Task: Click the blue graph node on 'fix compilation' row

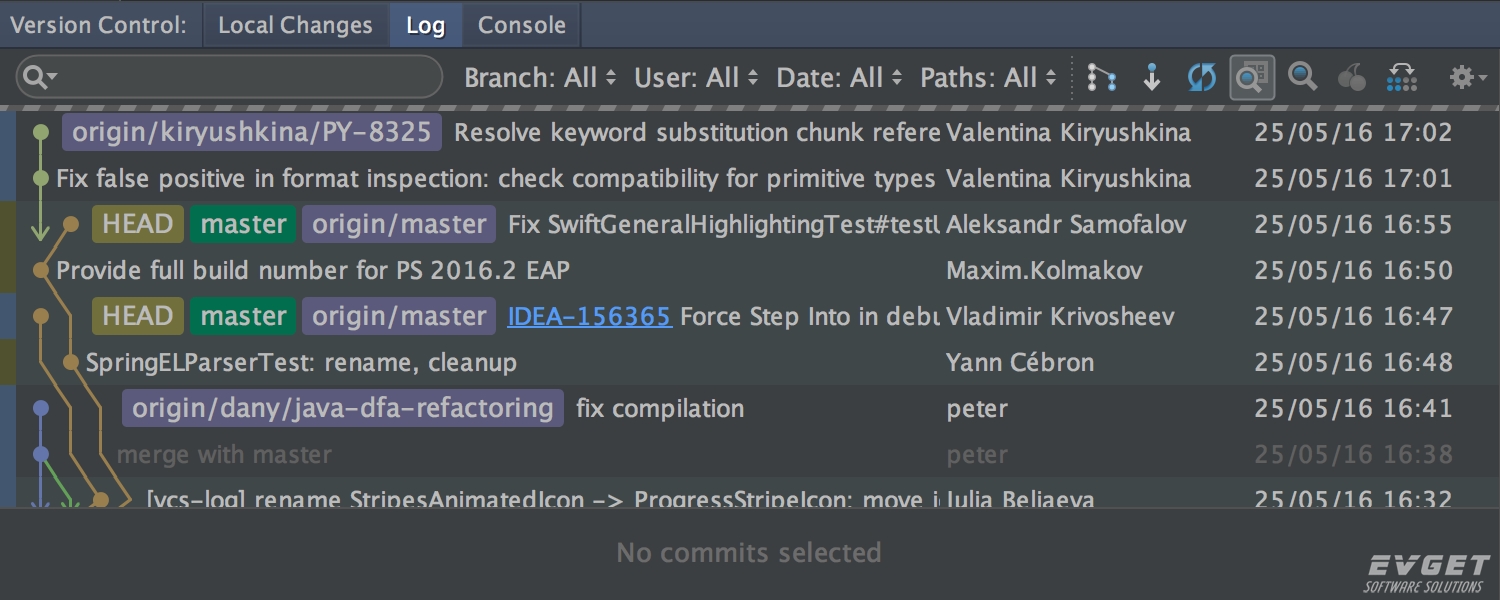Action: (x=40, y=408)
